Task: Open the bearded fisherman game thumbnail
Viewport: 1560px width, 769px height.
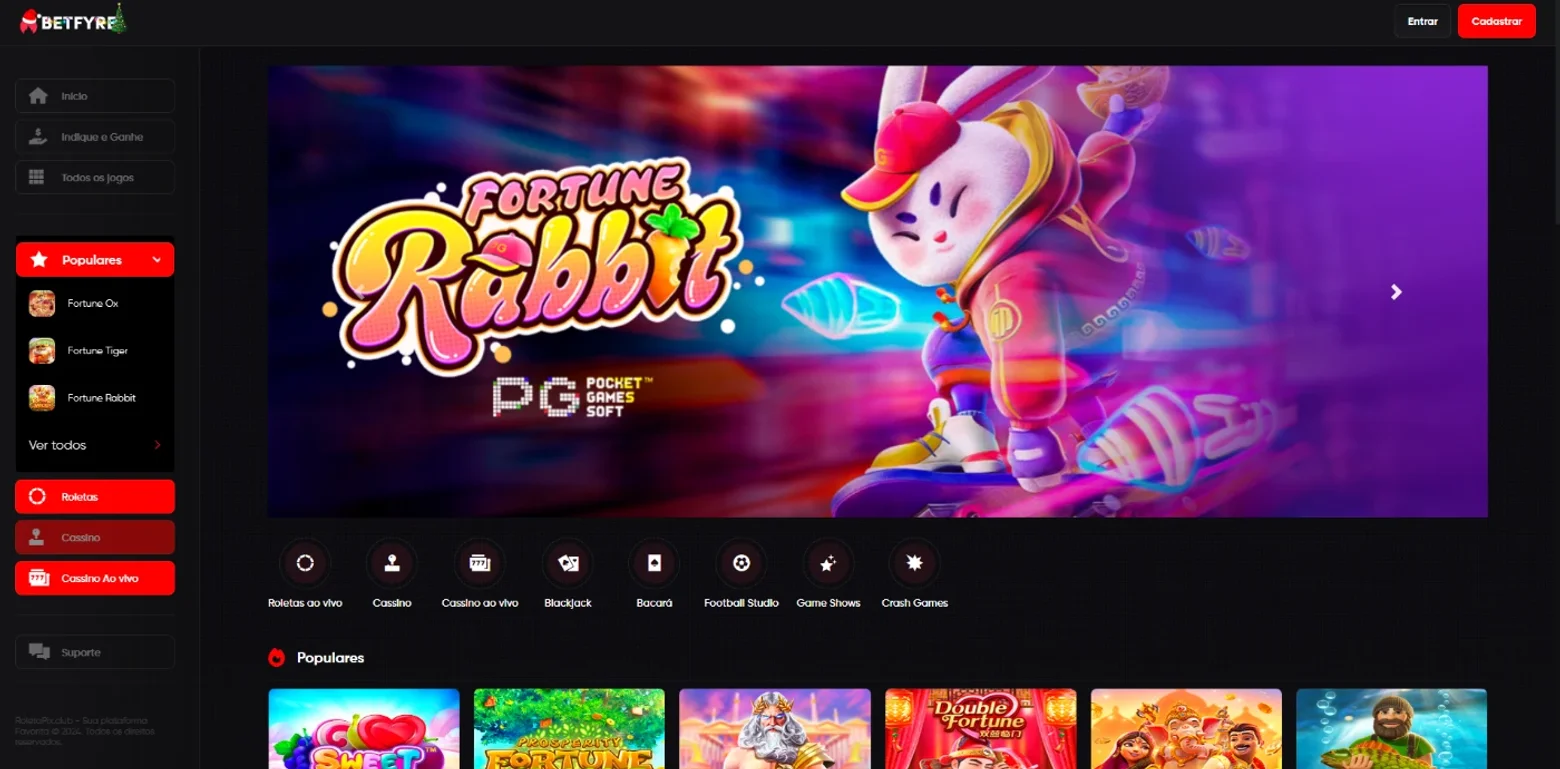Action: click(x=1392, y=729)
